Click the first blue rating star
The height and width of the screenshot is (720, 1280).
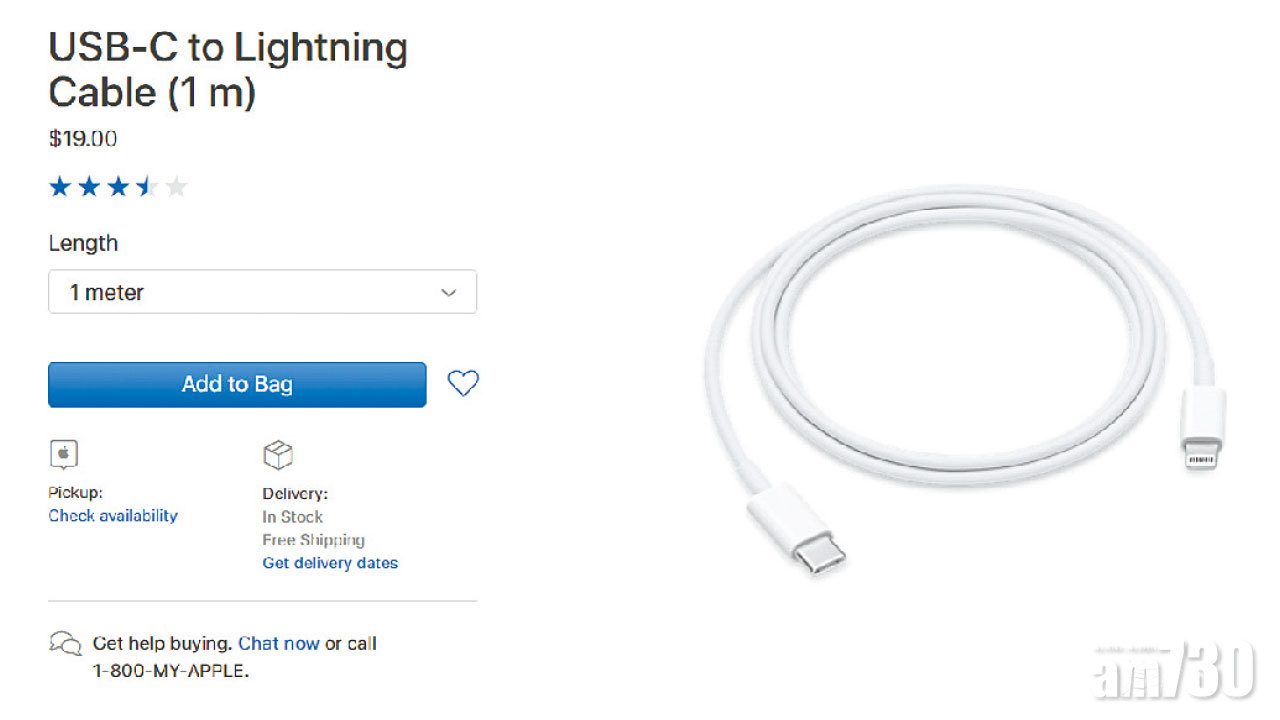60,186
